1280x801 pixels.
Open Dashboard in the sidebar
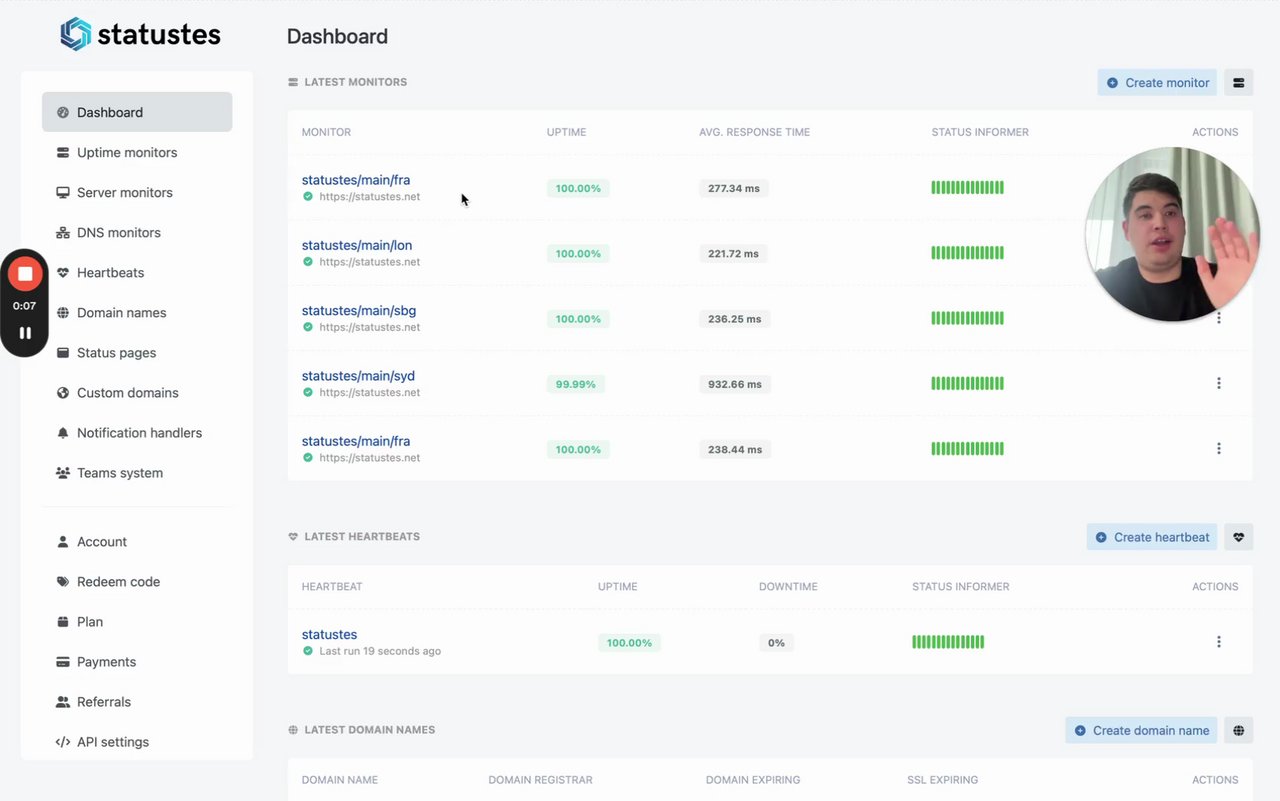137,112
